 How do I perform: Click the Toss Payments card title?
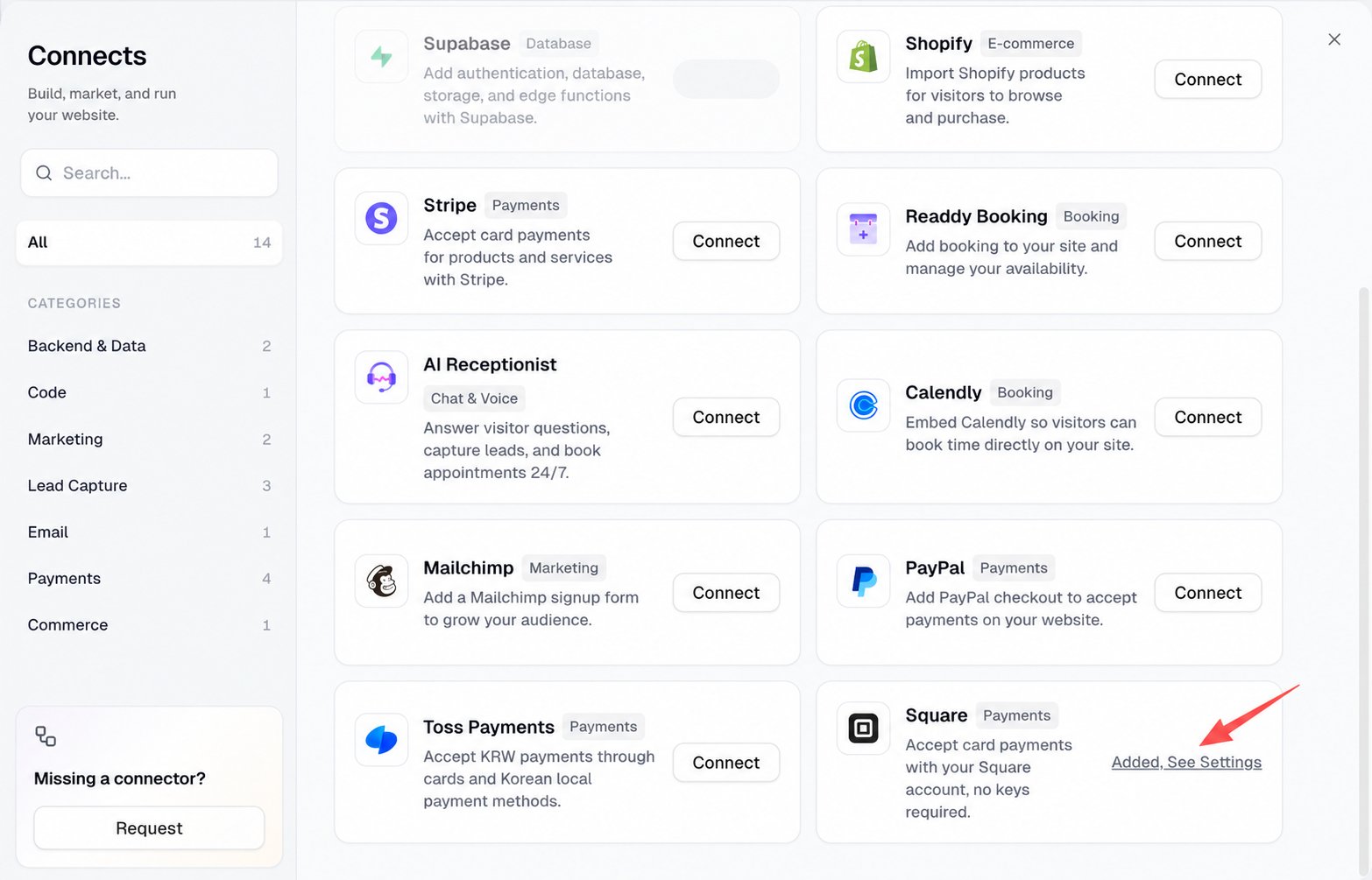click(x=489, y=727)
